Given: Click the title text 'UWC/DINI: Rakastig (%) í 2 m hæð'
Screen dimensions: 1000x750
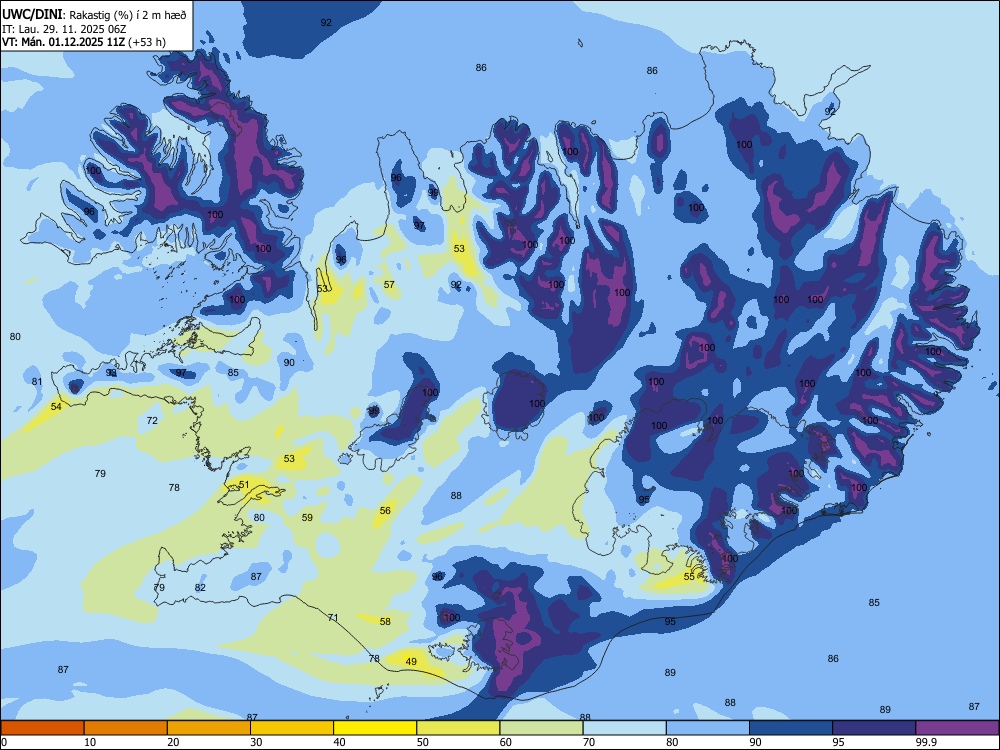Looking at the screenshot, I should pos(94,15).
